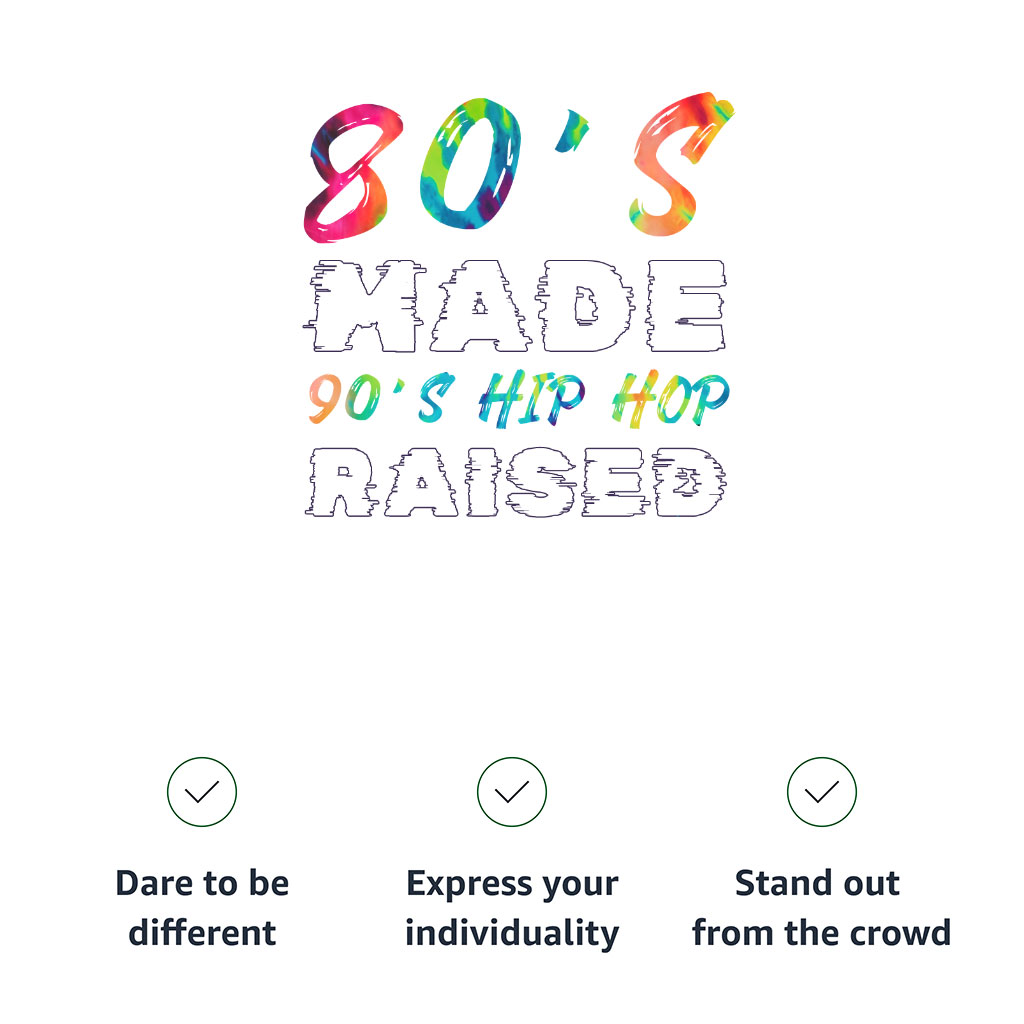Click the Dare to be different caption
Screen dimensions: 1024x1024
[x=202, y=908]
